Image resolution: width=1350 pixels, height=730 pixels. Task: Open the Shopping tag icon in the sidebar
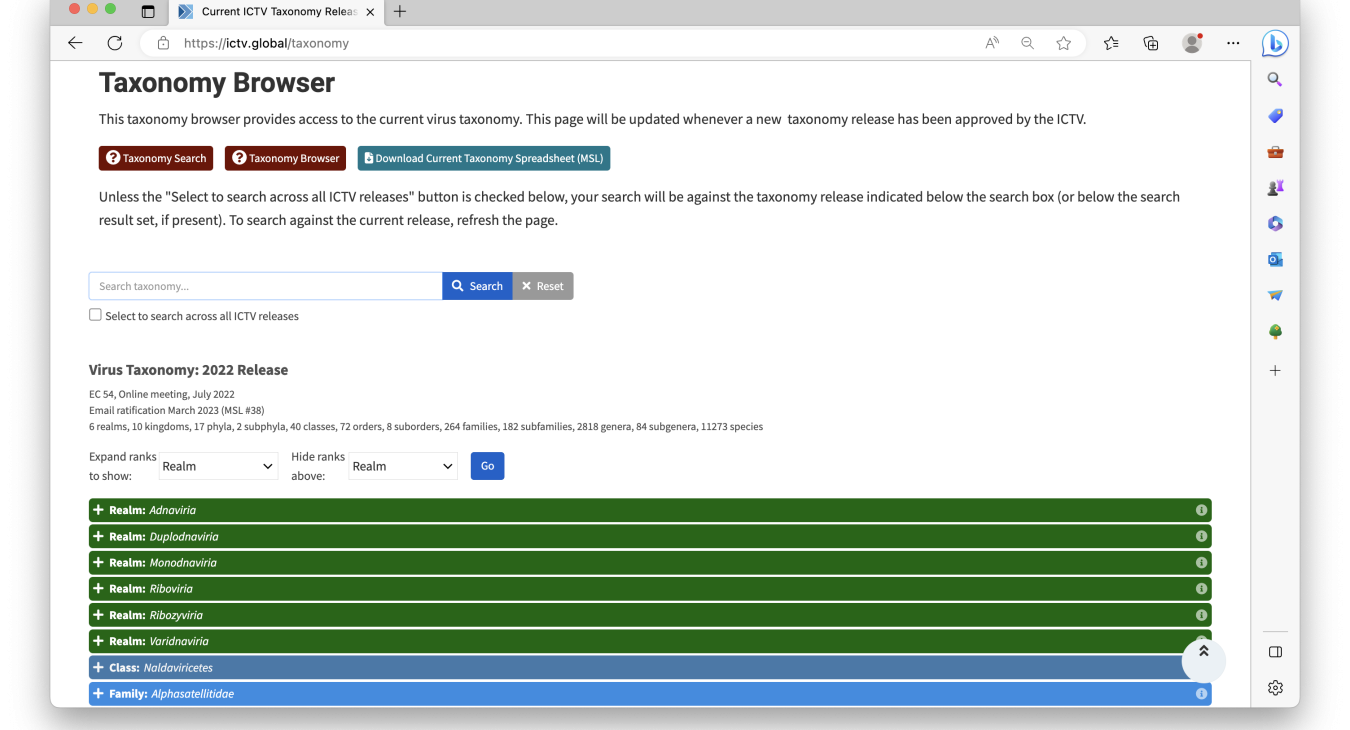tap(1274, 115)
